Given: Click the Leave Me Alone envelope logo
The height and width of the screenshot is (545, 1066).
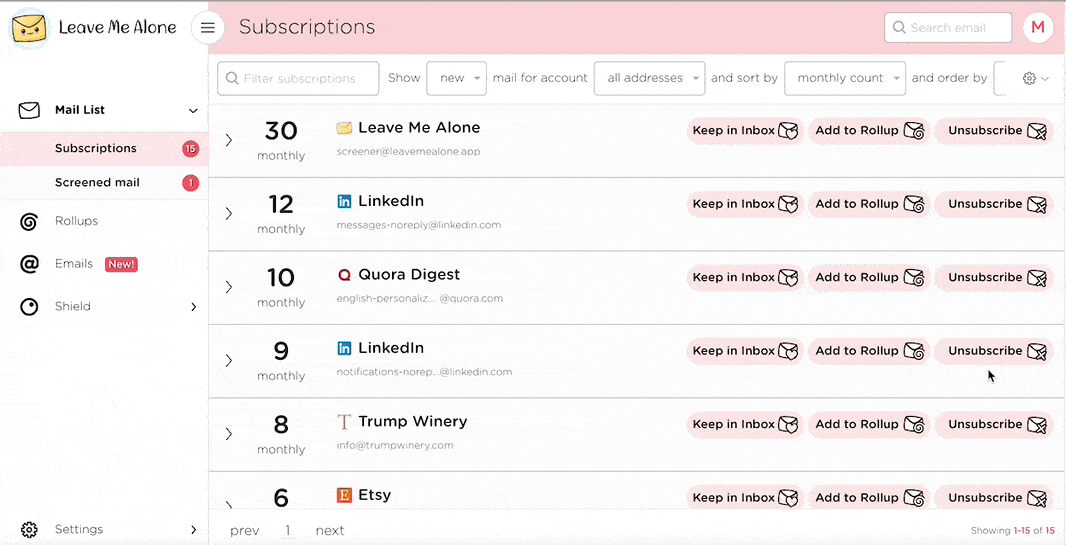Looking at the screenshot, I should pyautogui.click(x=30, y=28).
